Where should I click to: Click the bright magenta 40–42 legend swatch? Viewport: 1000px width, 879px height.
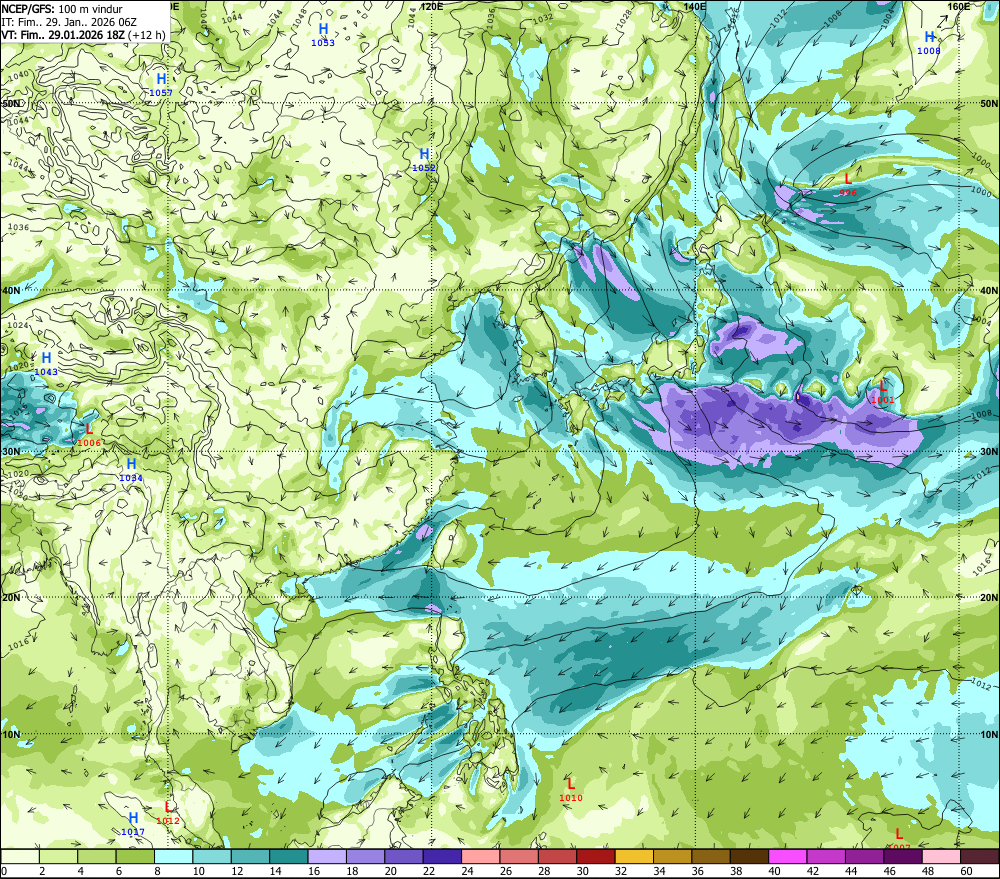tap(787, 857)
